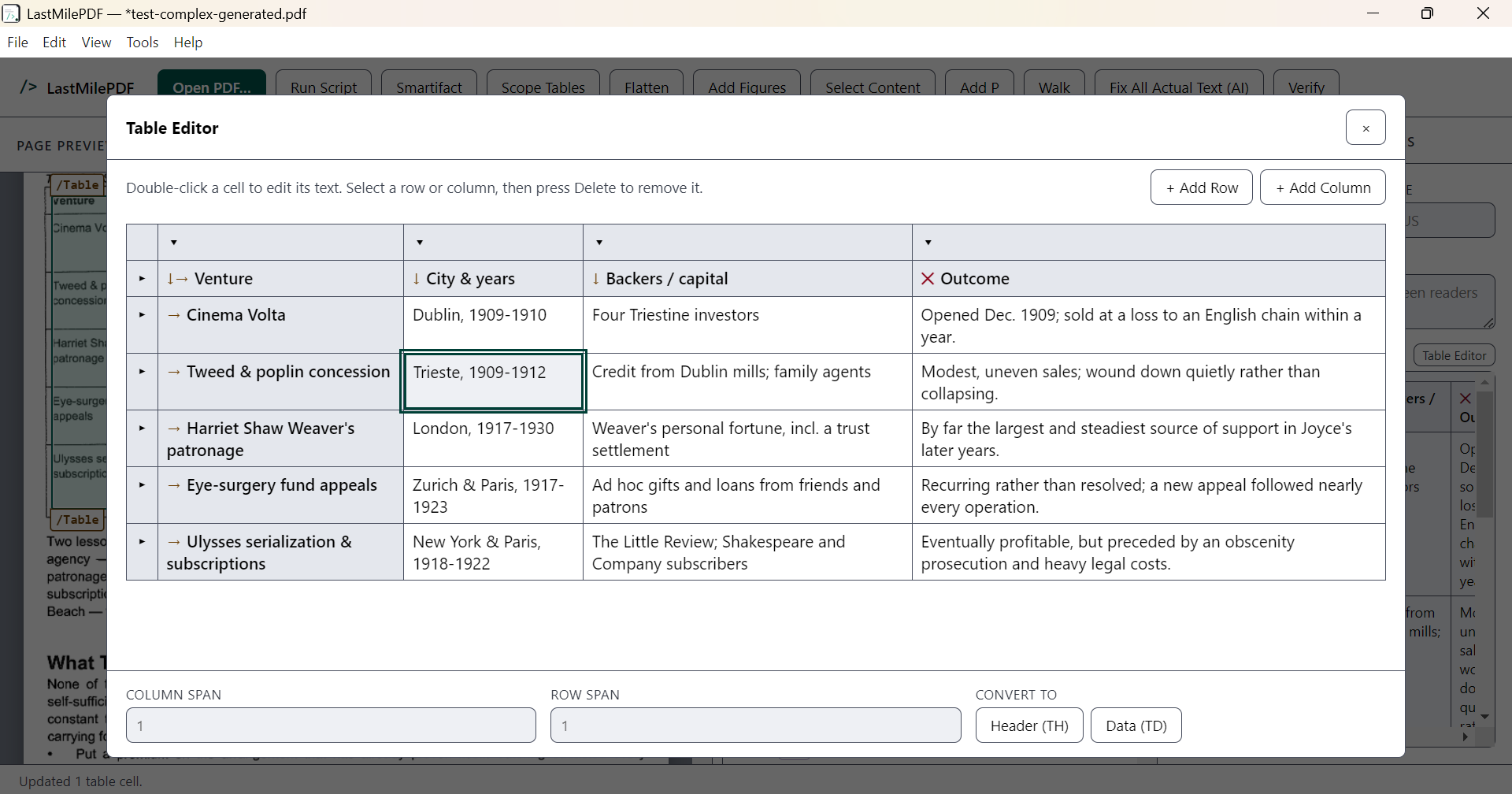Select the Credit from Dublin mills cell
The height and width of the screenshot is (794, 1512).
coord(747,381)
